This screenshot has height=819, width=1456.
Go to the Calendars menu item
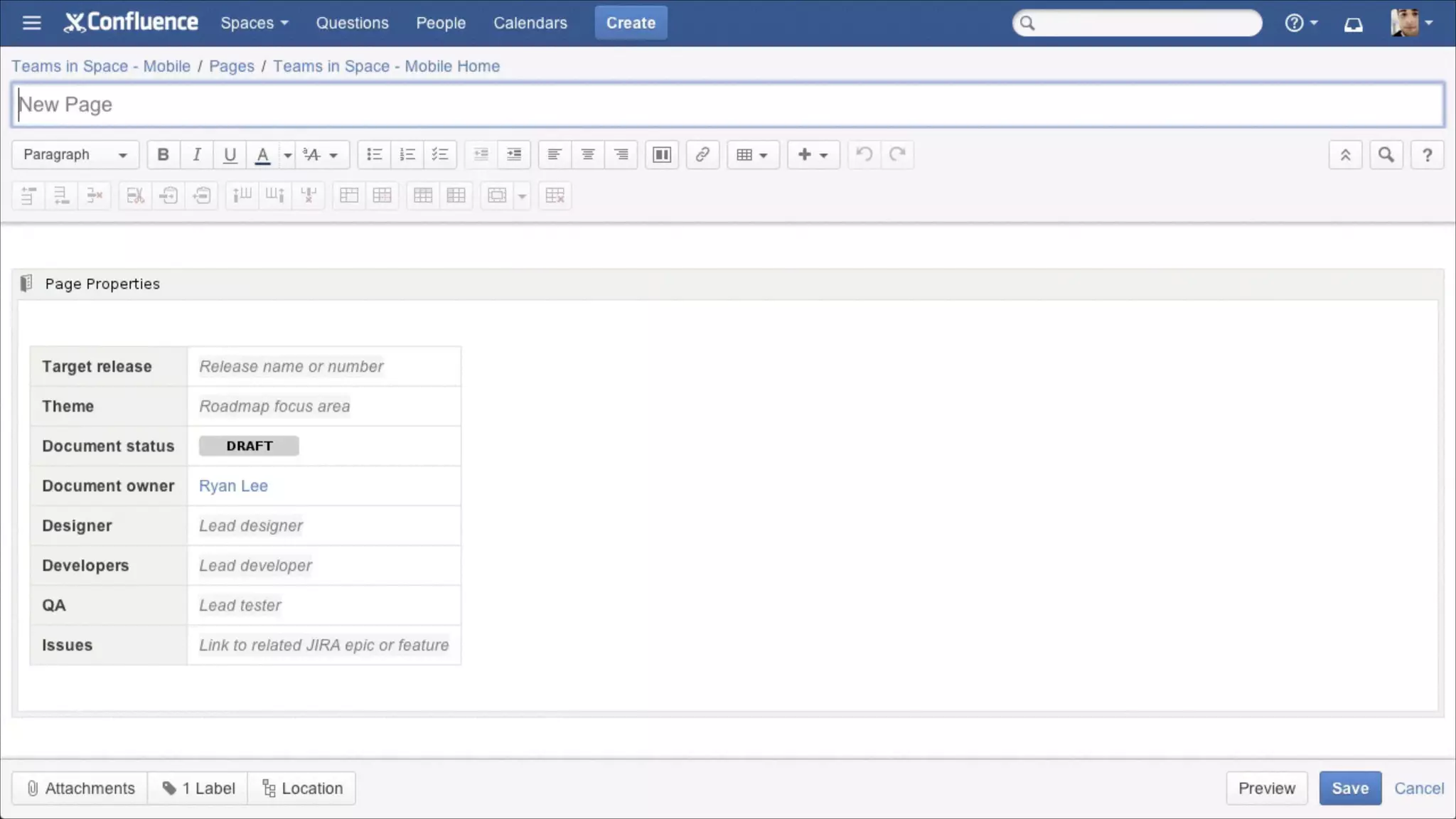coord(530,23)
